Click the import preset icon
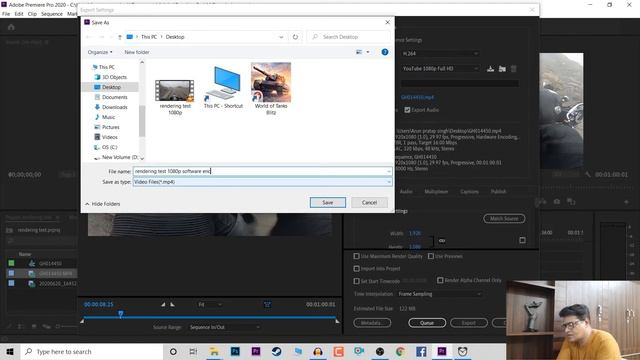This screenshot has height=360, width=640. [x=502, y=69]
